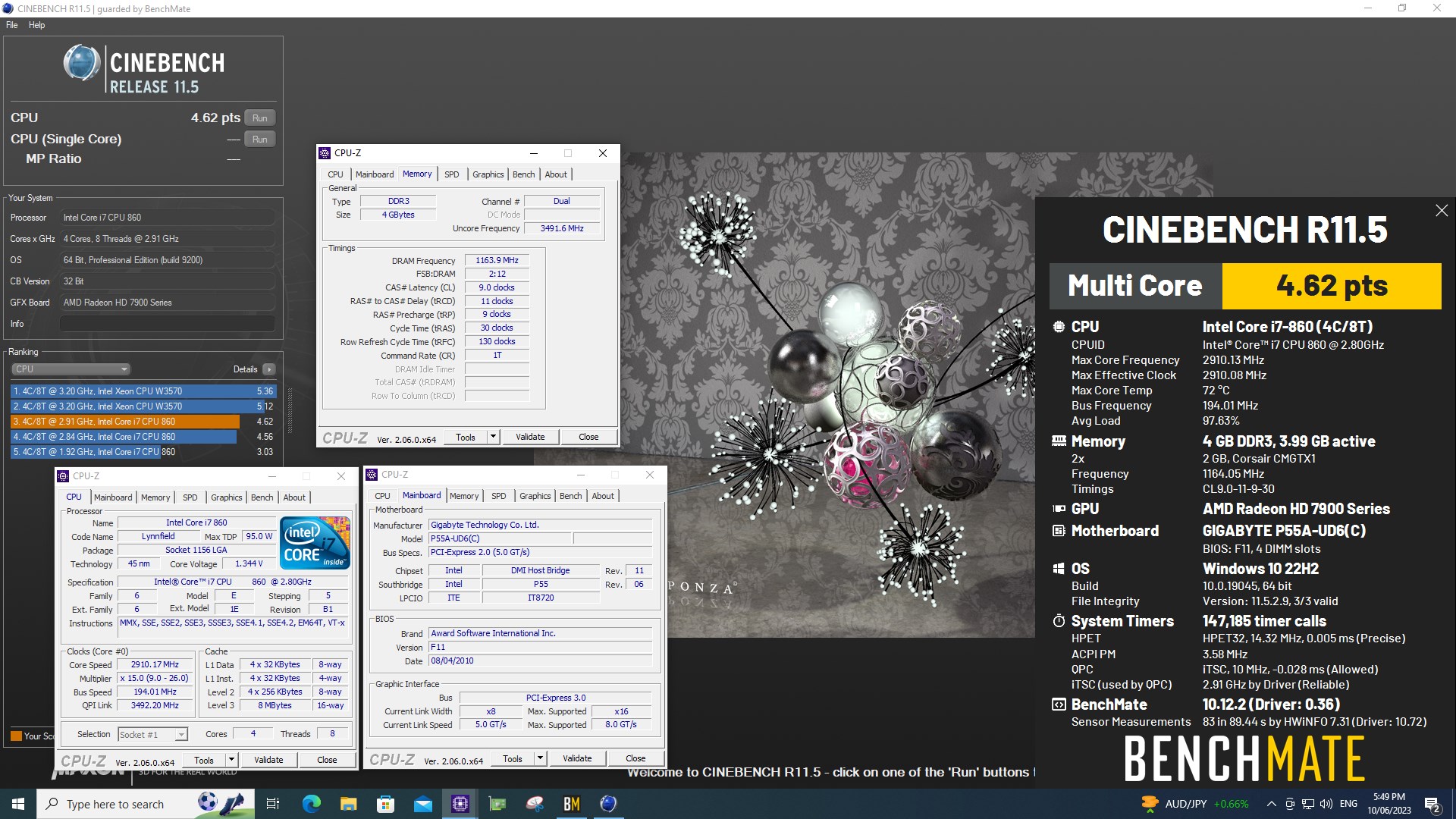Viewport: 1456px width, 819px height.
Task: Open the Cinebench File menu
Action: click(x=12, y=25)
